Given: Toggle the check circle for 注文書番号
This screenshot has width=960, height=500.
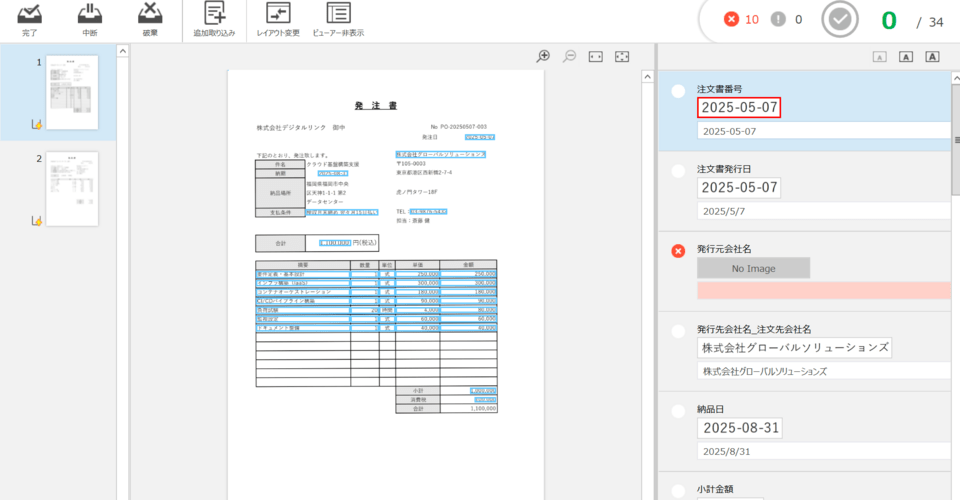Looking at the screenshot, I should click(678, 91).
